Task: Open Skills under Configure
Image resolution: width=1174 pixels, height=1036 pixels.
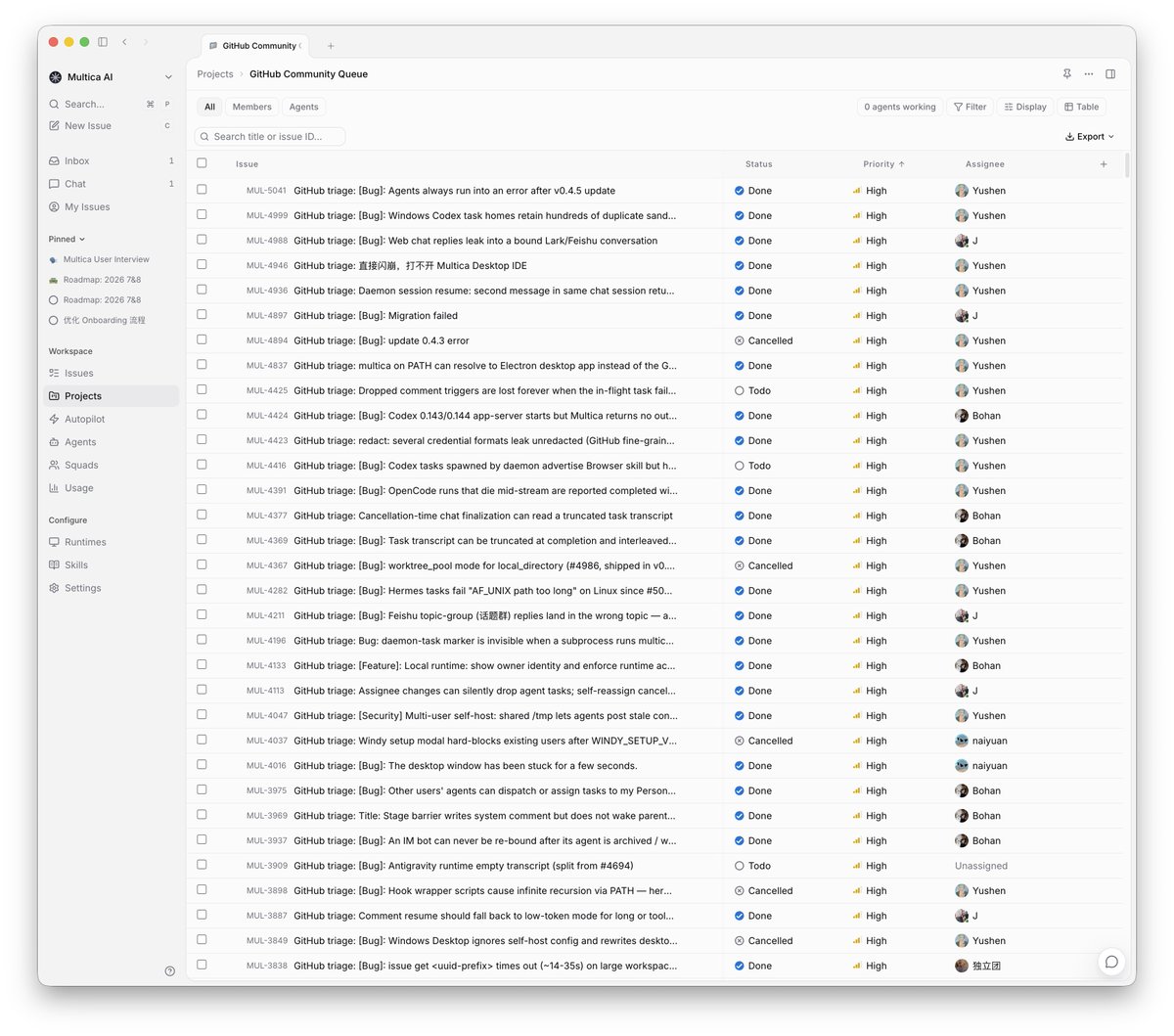Action: (x=112, y=564)
